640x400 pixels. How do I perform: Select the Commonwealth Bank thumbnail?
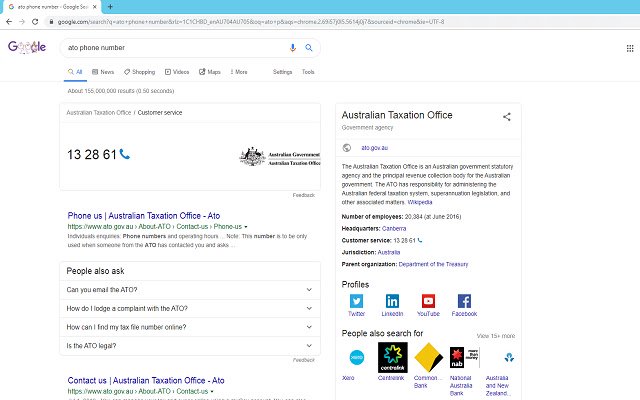pyautogui.click(x=429, y=358)
